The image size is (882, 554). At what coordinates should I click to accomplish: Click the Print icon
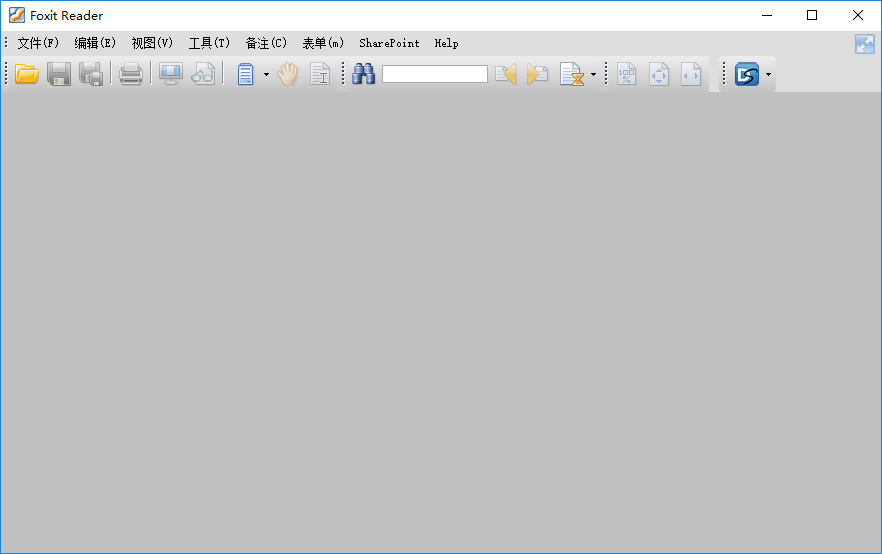131,74
